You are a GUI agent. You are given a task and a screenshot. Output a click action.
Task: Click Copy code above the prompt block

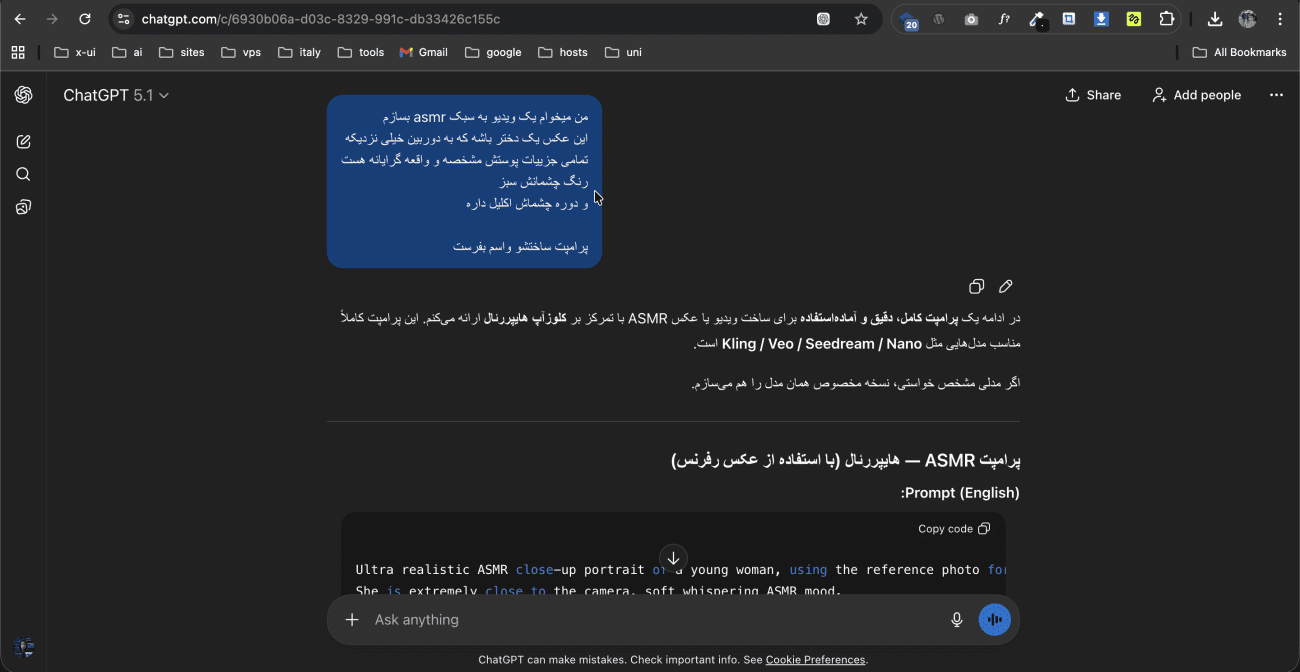click(x=952, y=528)
